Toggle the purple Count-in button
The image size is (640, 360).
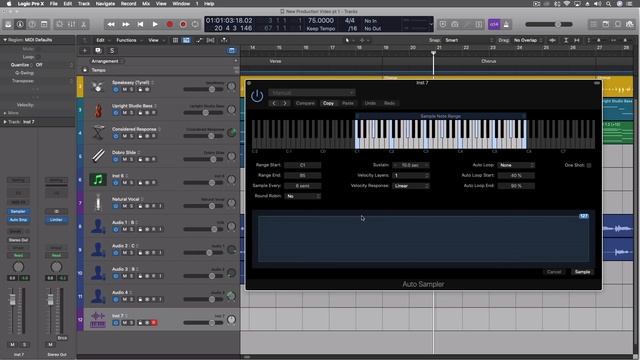(494, 24)
